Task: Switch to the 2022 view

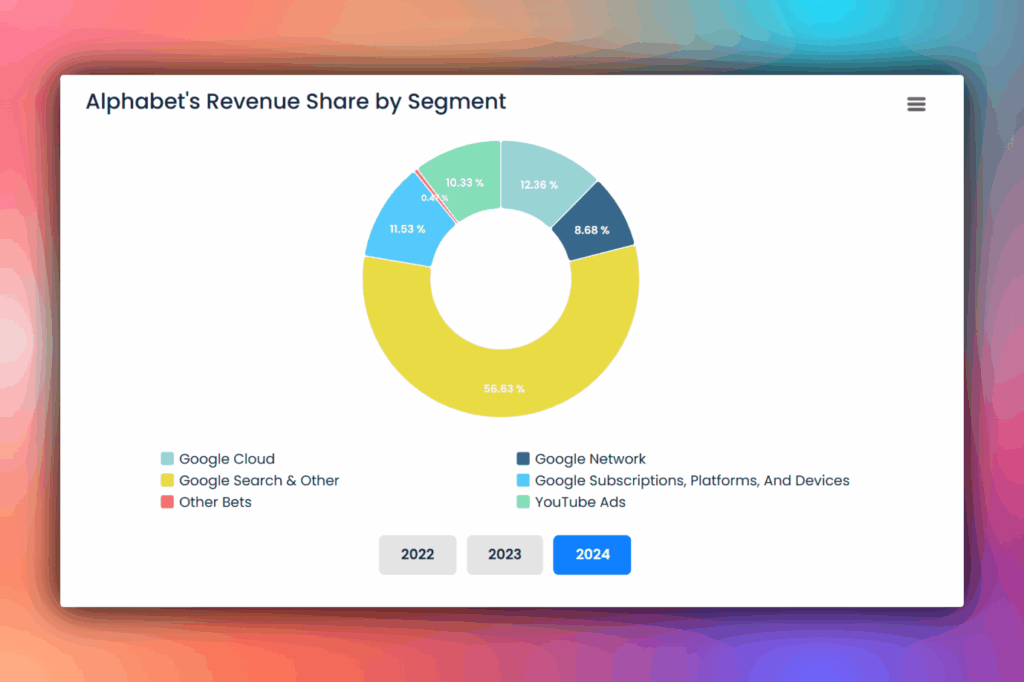Action: (x=417, y=554)
